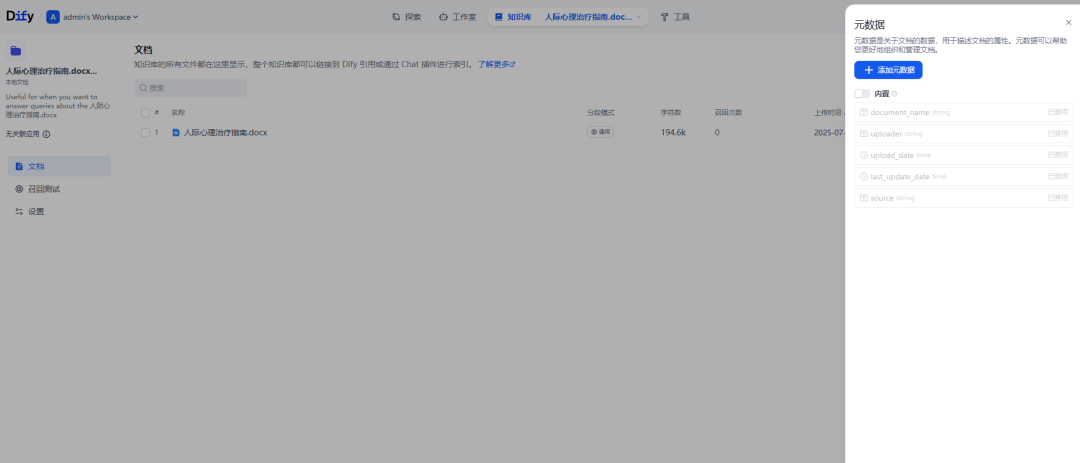Click the 已禁用 label on document_name row

1057,112
